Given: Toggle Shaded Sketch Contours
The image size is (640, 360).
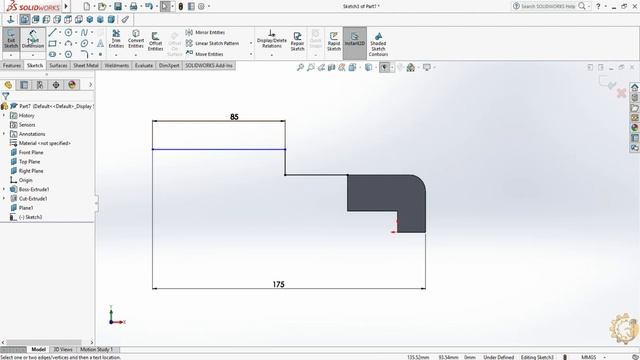Looking at the screenshot, I should pos(378,44).
